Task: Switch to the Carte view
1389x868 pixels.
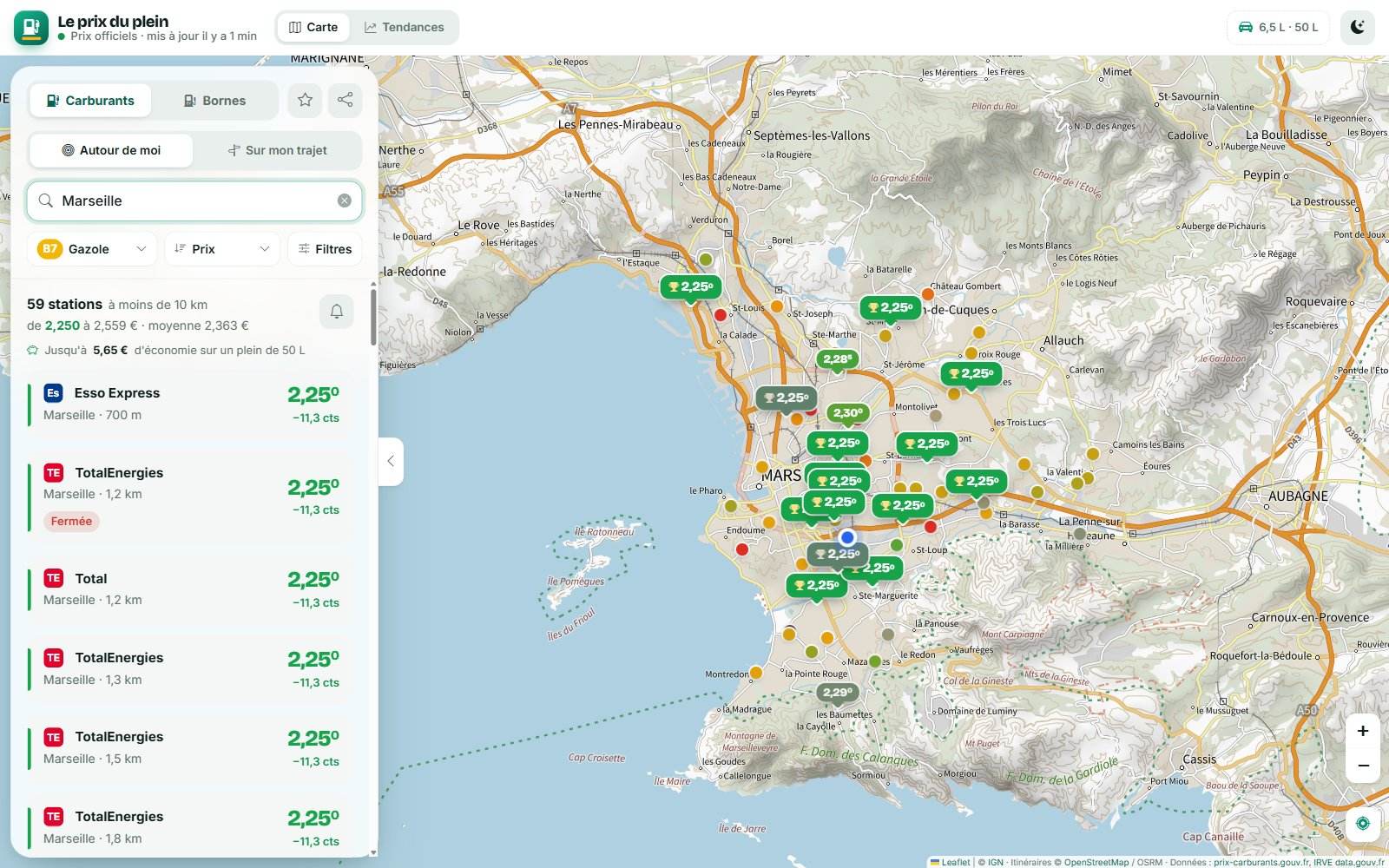Action: (x=313, y=27)
